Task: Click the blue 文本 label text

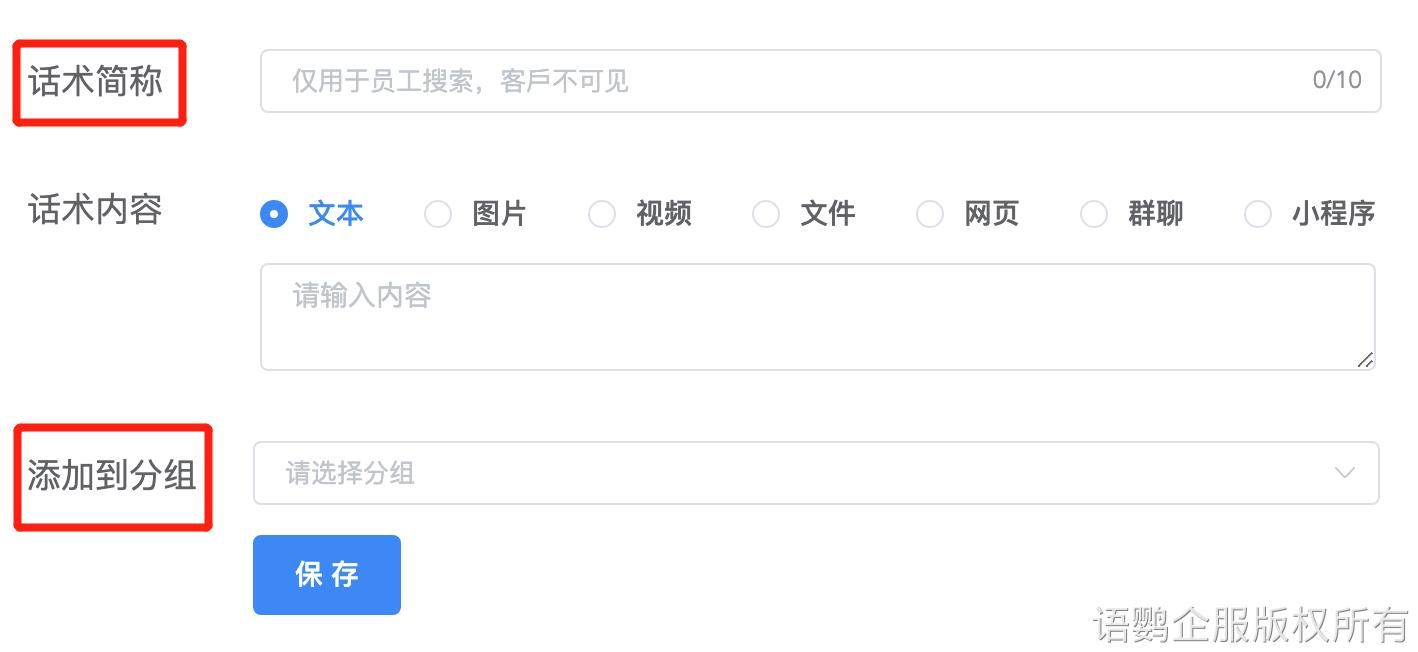Action: point(336,214)
